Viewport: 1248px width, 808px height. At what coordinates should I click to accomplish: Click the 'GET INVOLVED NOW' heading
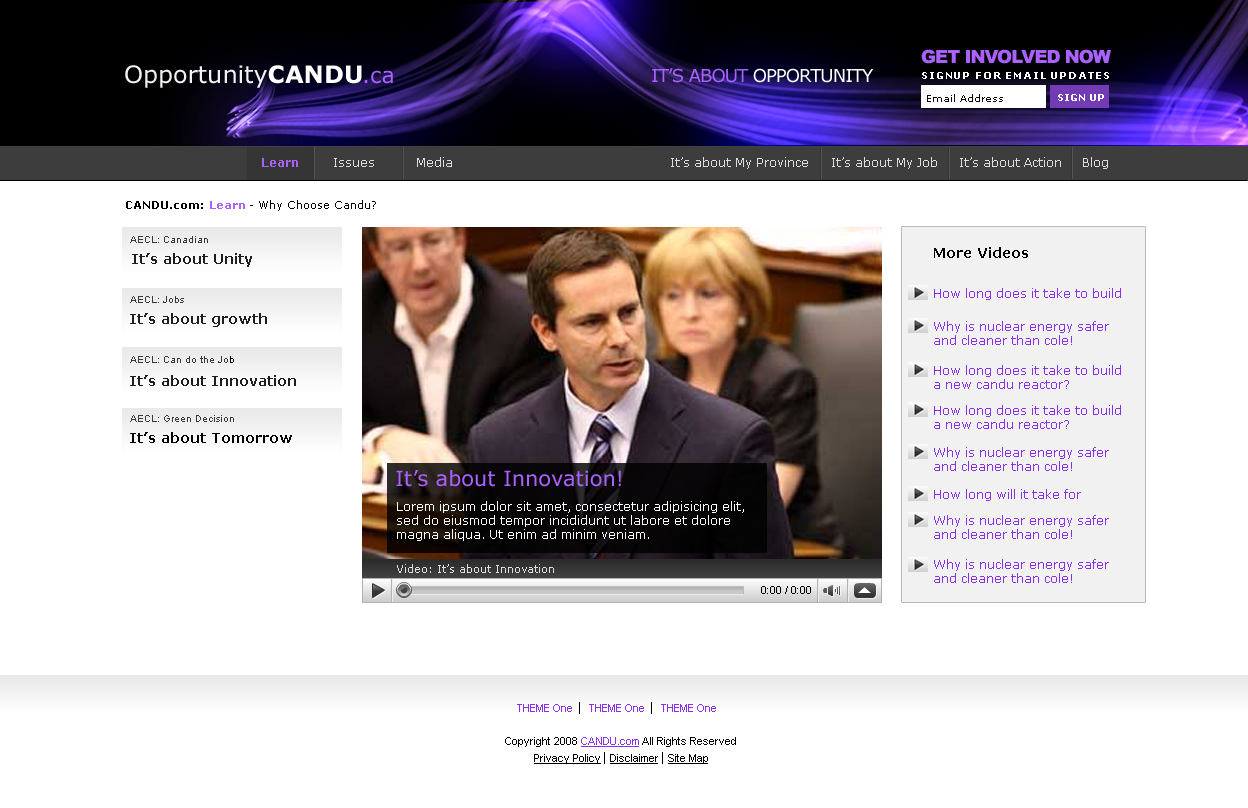click(x=1016, y=57)
